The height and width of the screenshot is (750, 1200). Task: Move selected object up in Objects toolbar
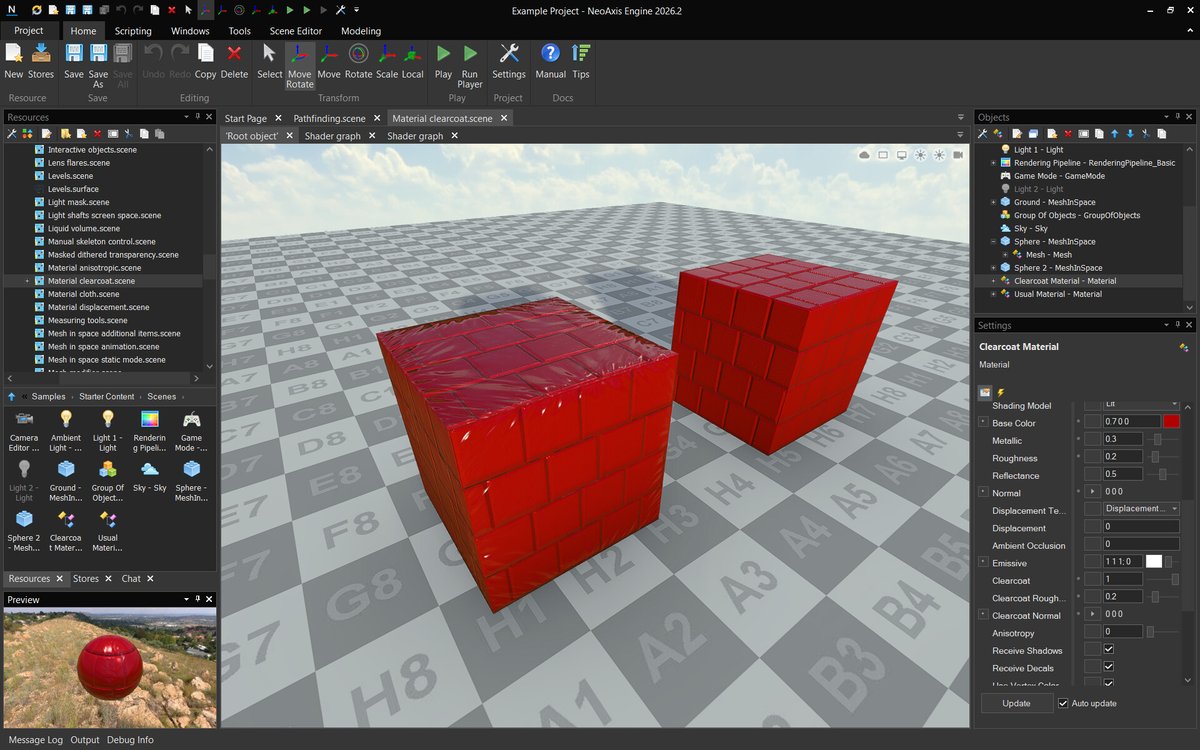tap(1114, 133)
